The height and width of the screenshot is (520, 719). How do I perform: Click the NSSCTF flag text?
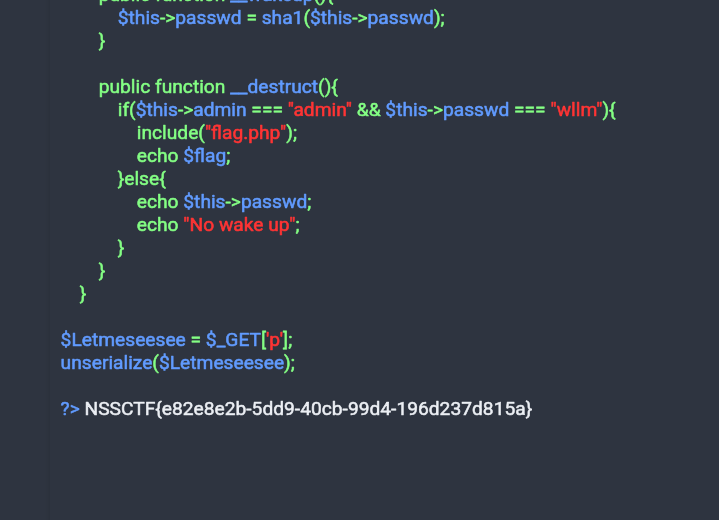pos(308,409)
